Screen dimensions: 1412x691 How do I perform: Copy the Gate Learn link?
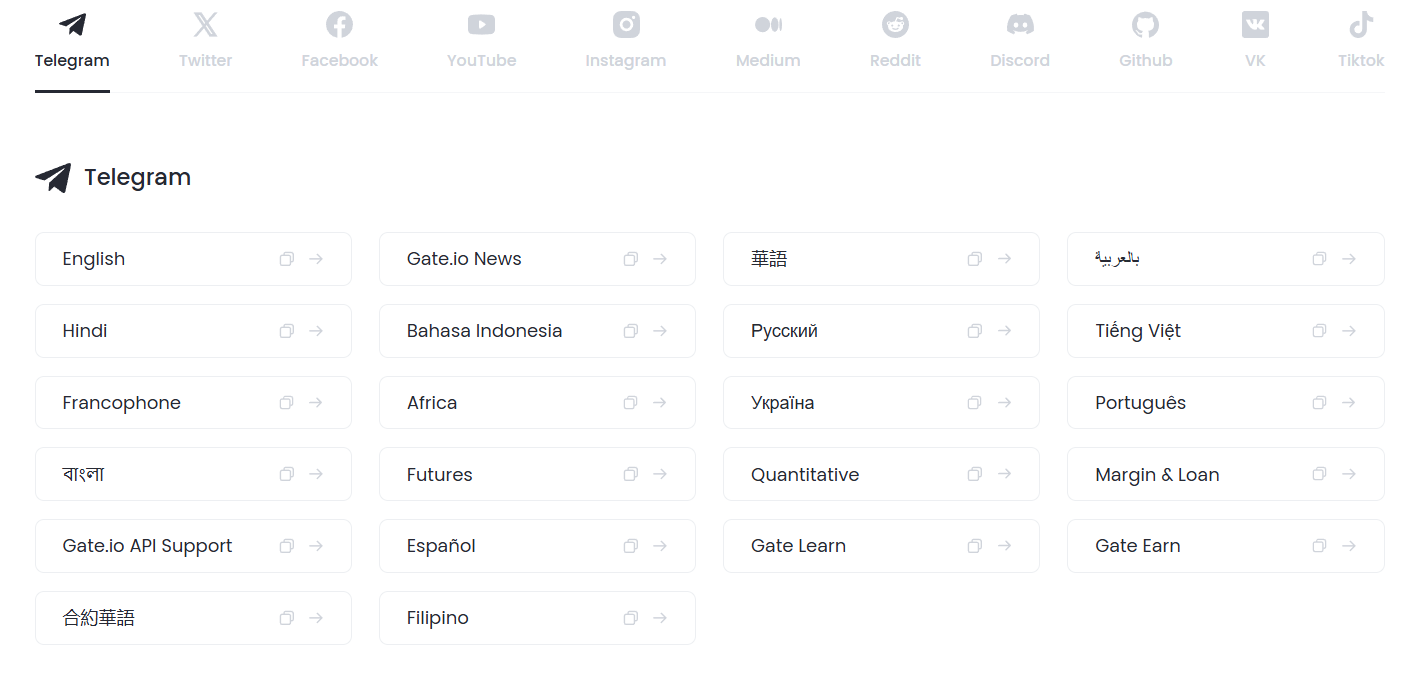[975, 546]
